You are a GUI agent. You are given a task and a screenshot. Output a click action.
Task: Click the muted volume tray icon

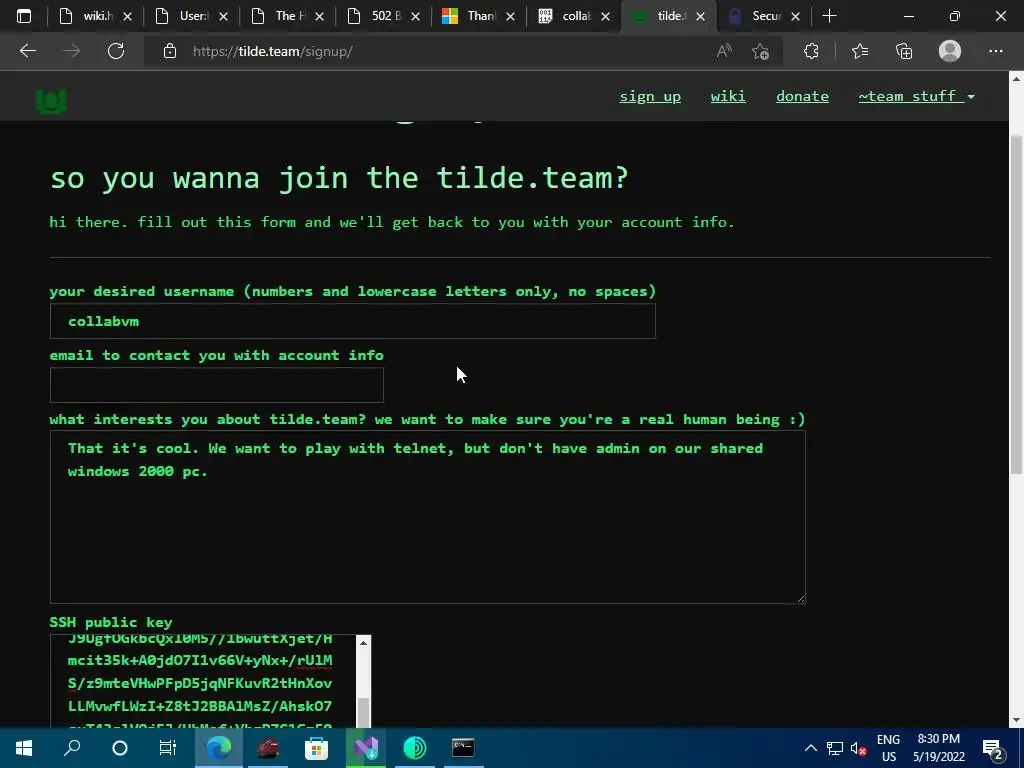point(859,748)
